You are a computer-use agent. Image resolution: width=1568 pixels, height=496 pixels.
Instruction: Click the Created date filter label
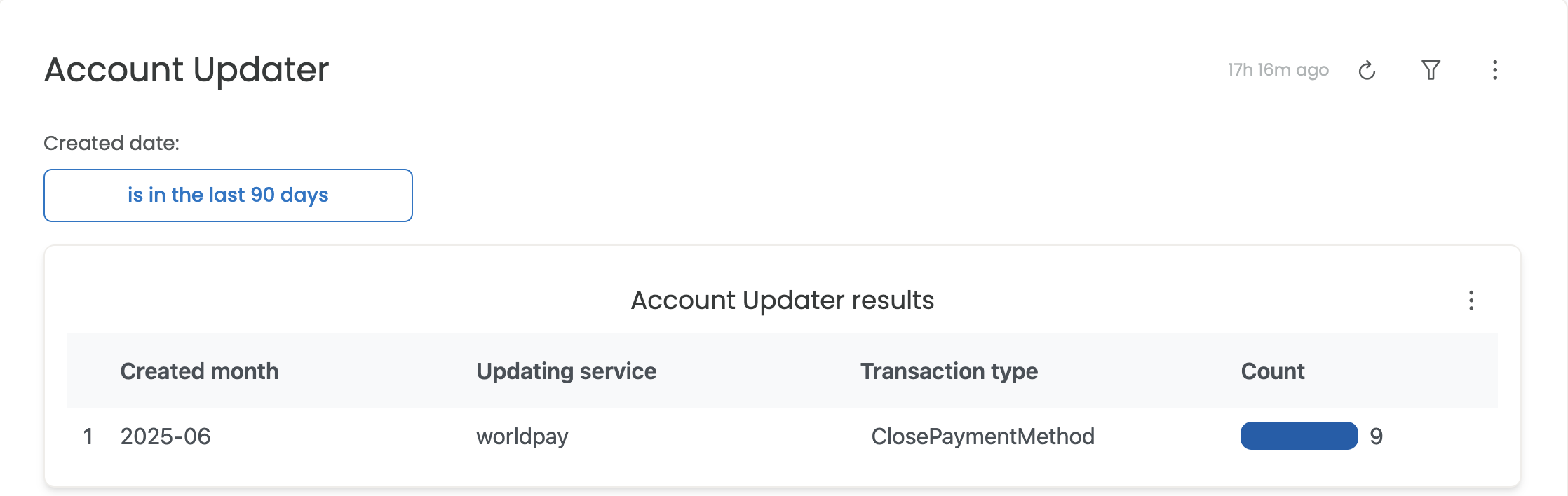[111, 143]
